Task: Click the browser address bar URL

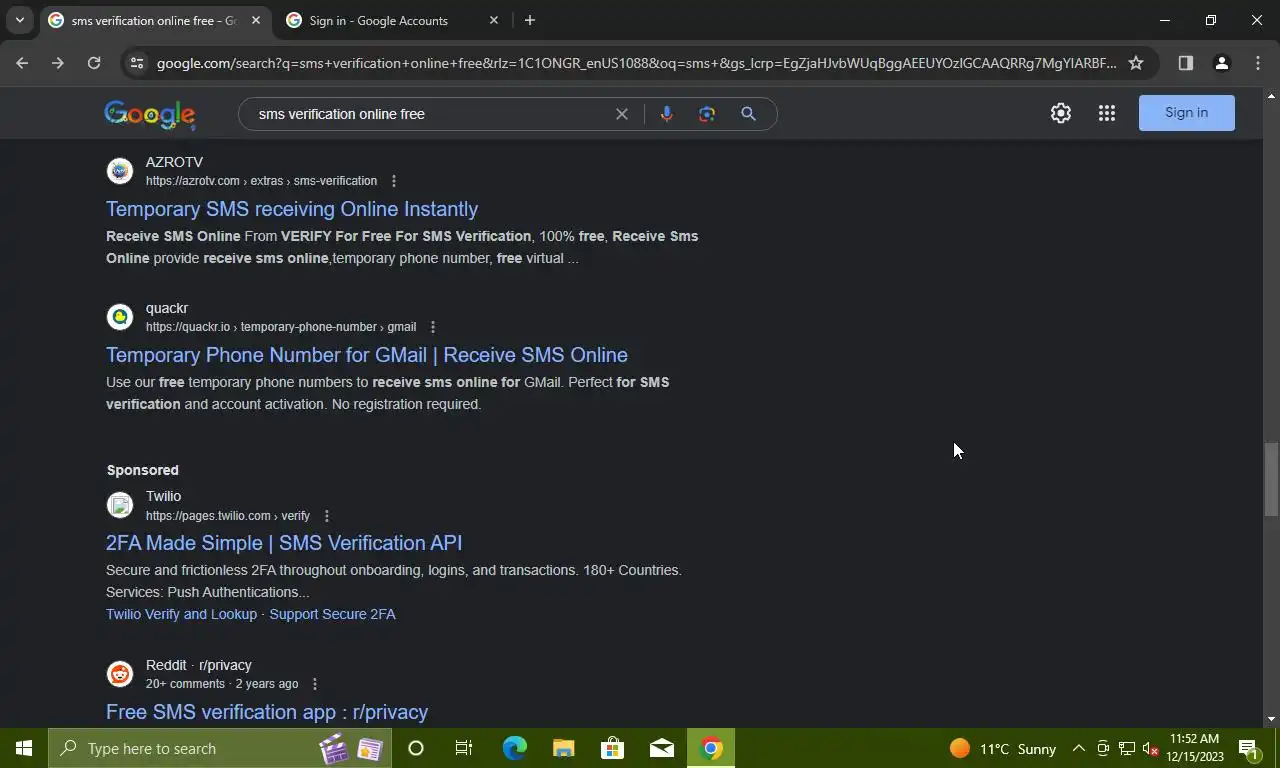Action: tap(636, 63)
